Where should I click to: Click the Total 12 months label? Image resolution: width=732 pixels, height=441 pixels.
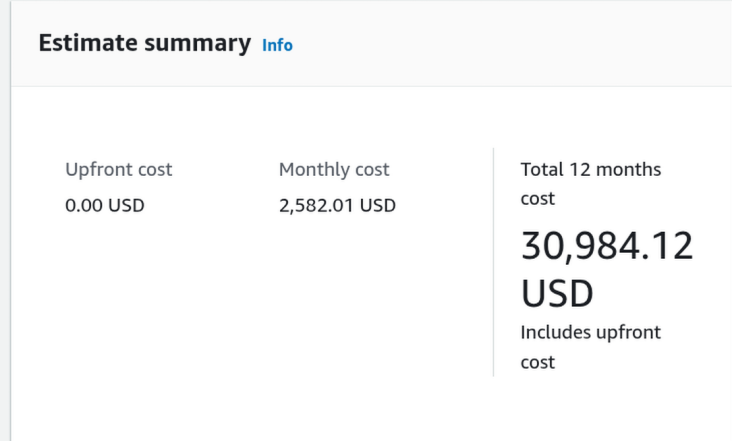tap(590, 170)
